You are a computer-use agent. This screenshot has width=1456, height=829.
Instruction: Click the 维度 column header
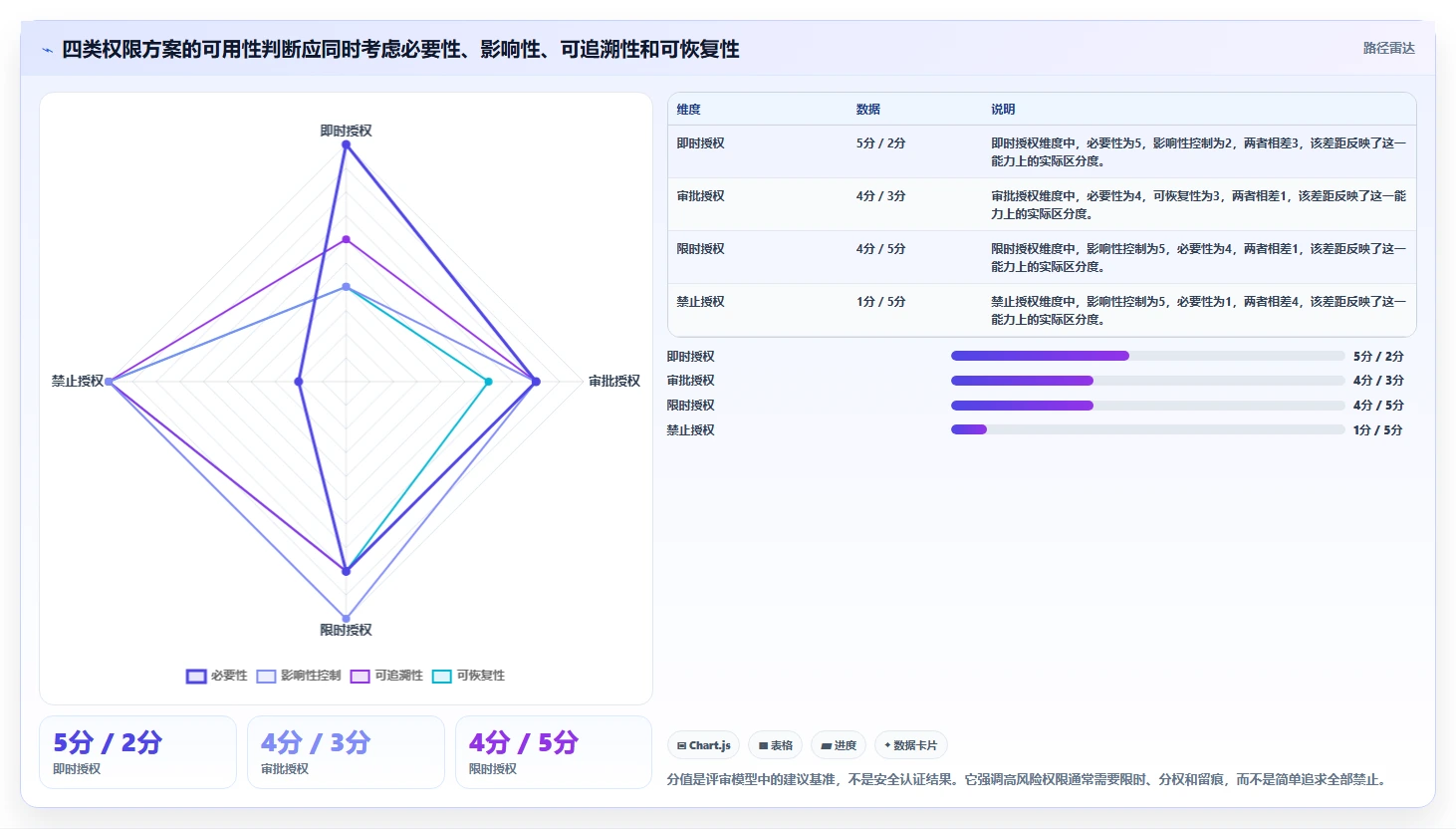coord(689,110)
